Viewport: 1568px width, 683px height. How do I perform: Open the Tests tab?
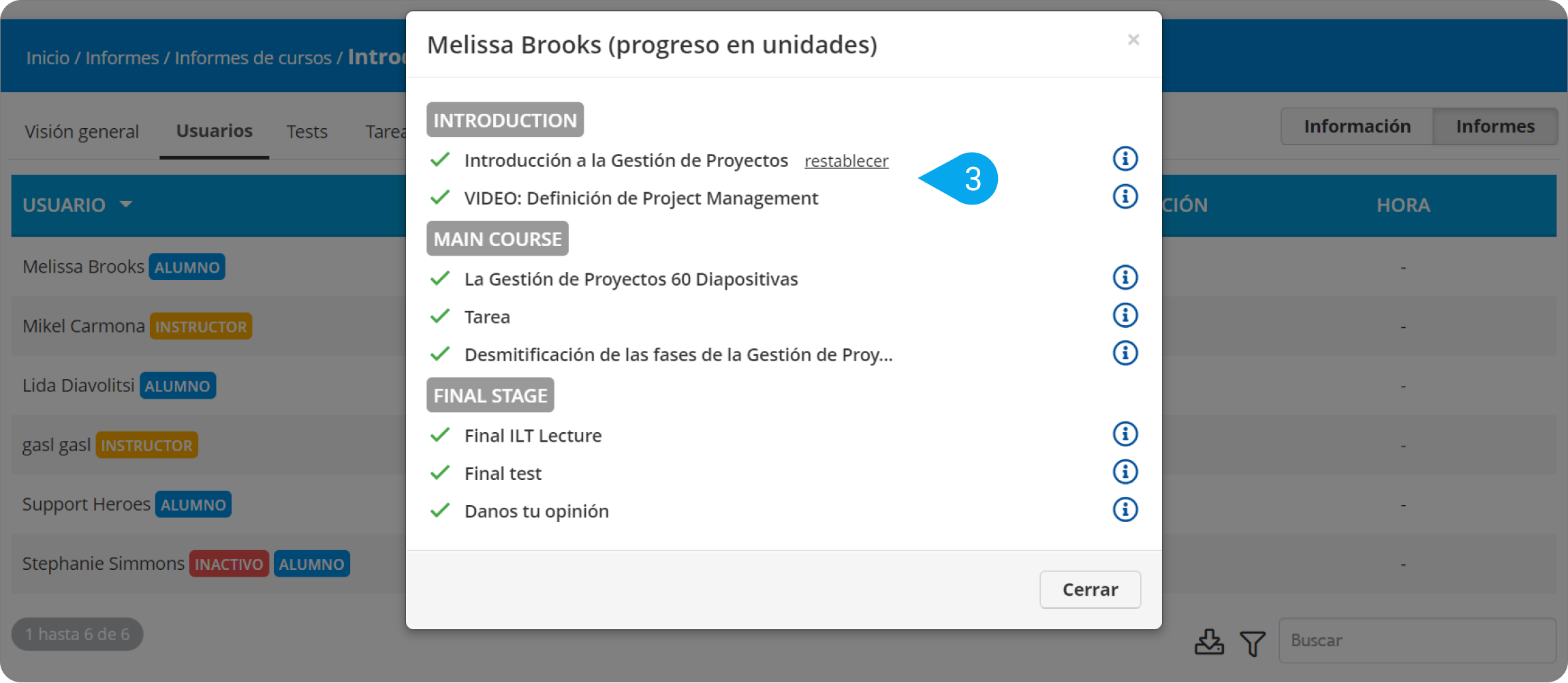point(307,131)
